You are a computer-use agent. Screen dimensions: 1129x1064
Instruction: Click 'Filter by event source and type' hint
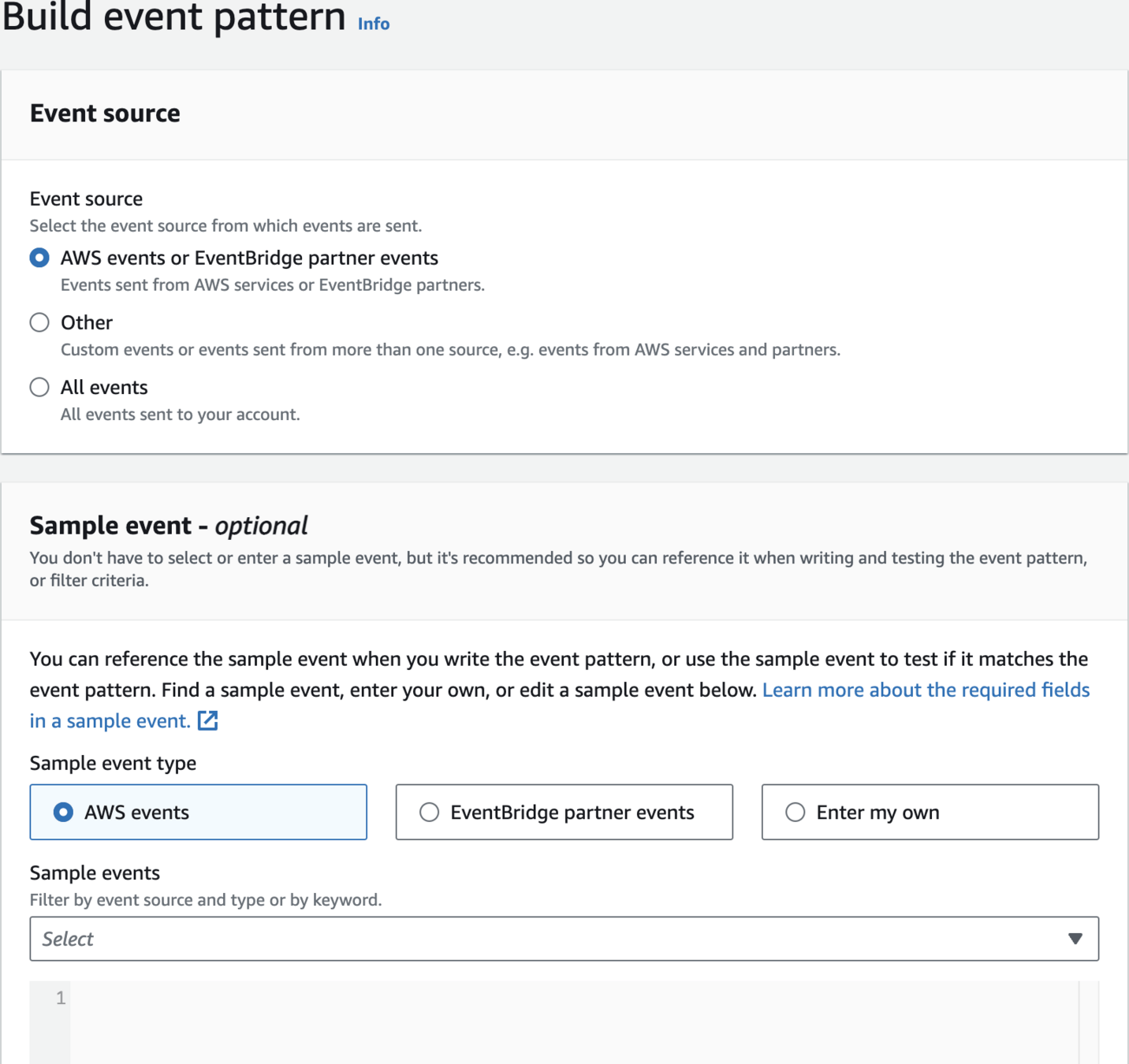tap(206, 900)
